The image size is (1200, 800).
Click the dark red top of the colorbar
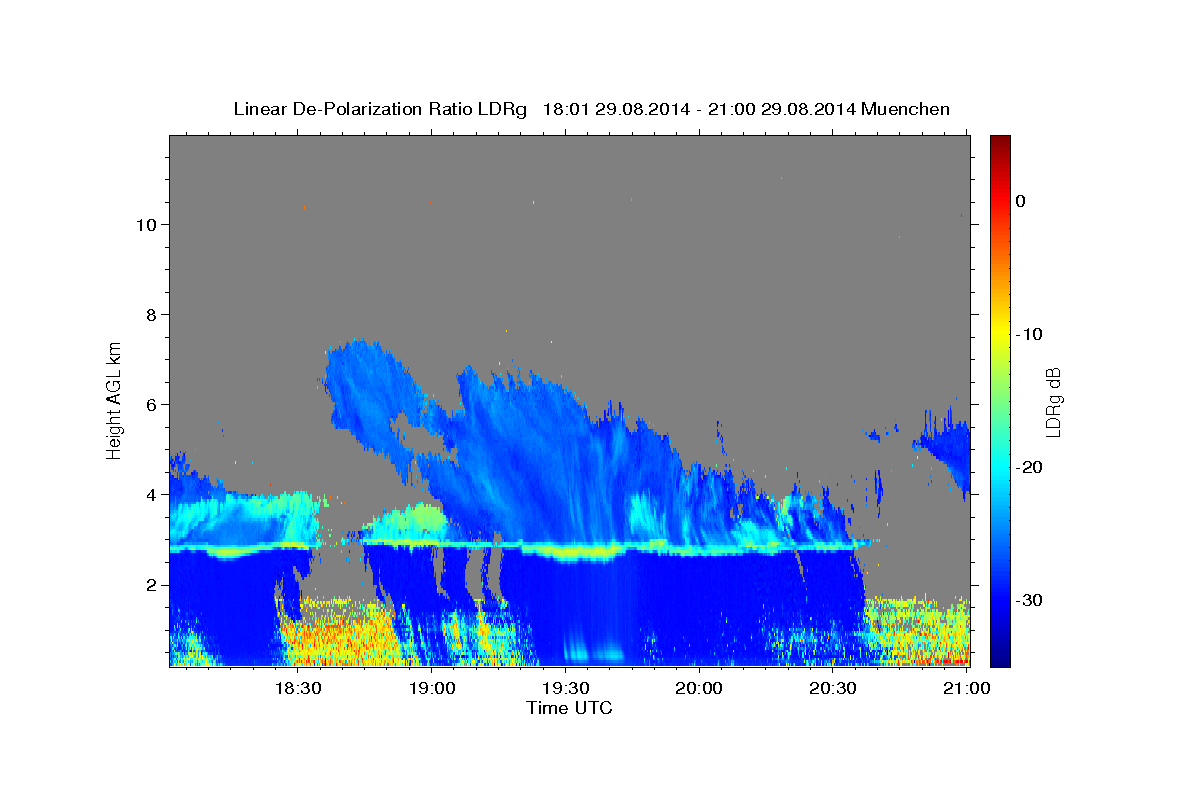(x=1000, y=142)
